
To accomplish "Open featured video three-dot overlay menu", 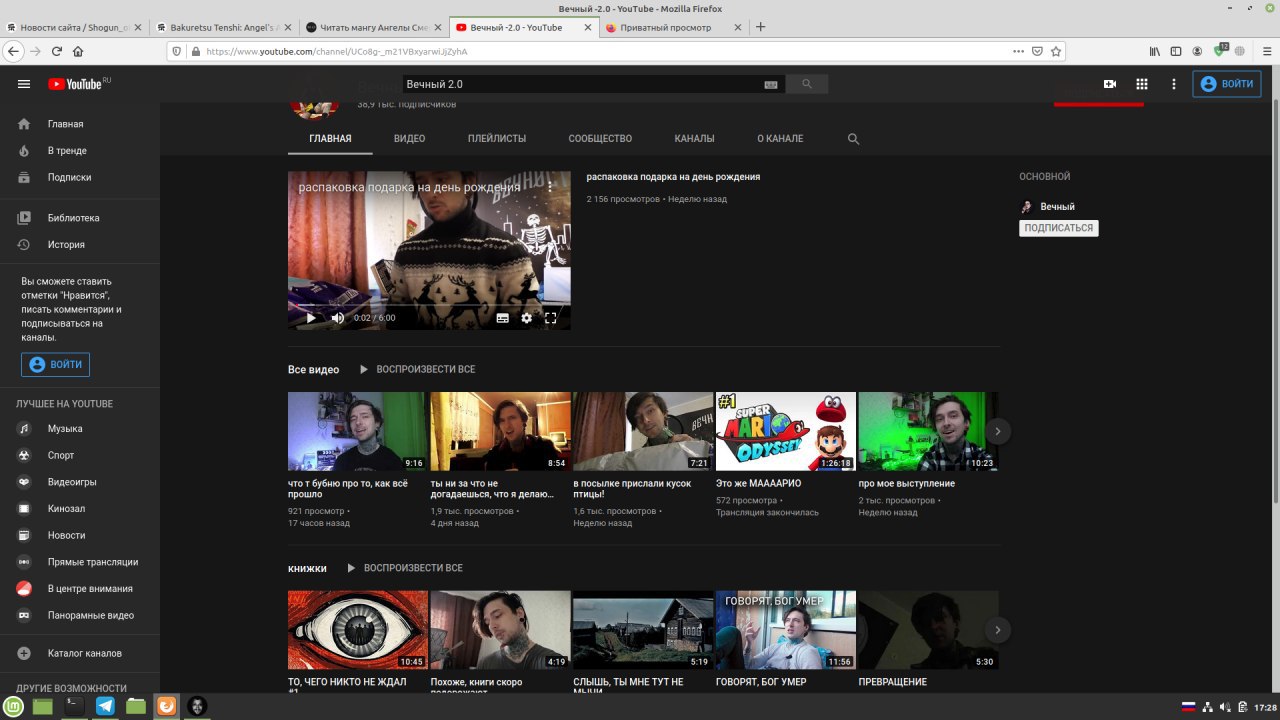I will (x=550, y=186).
